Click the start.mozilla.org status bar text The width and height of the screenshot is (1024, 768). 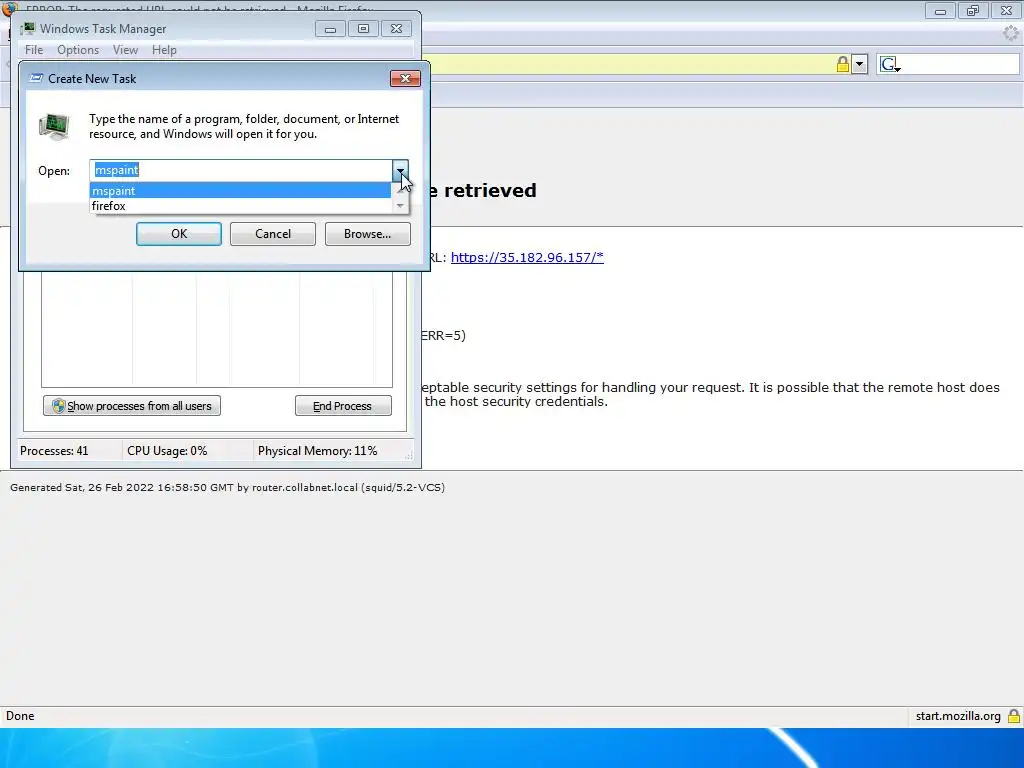click(x=958, y=716)
